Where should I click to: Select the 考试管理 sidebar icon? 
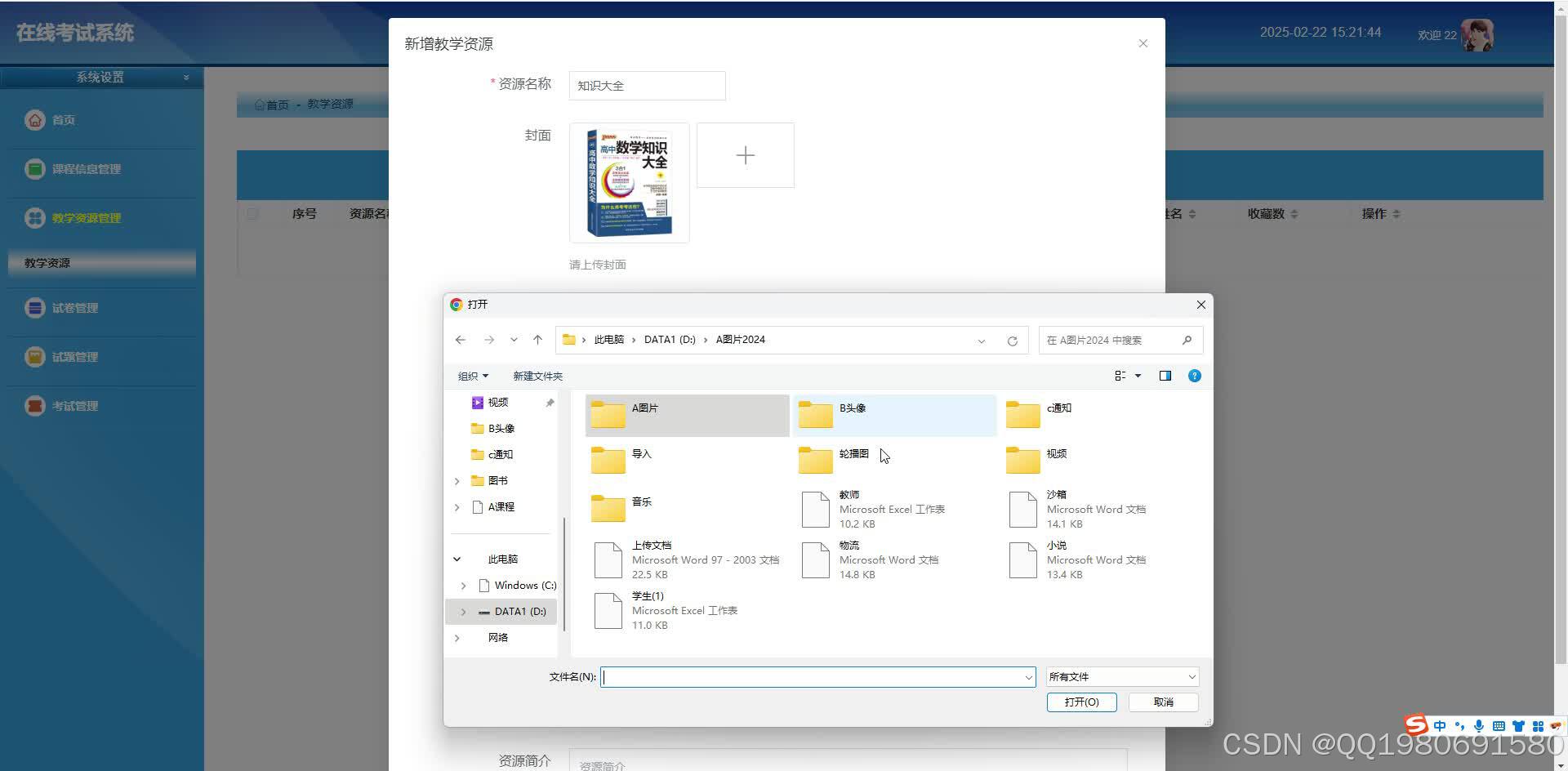[x=34, y=405]
